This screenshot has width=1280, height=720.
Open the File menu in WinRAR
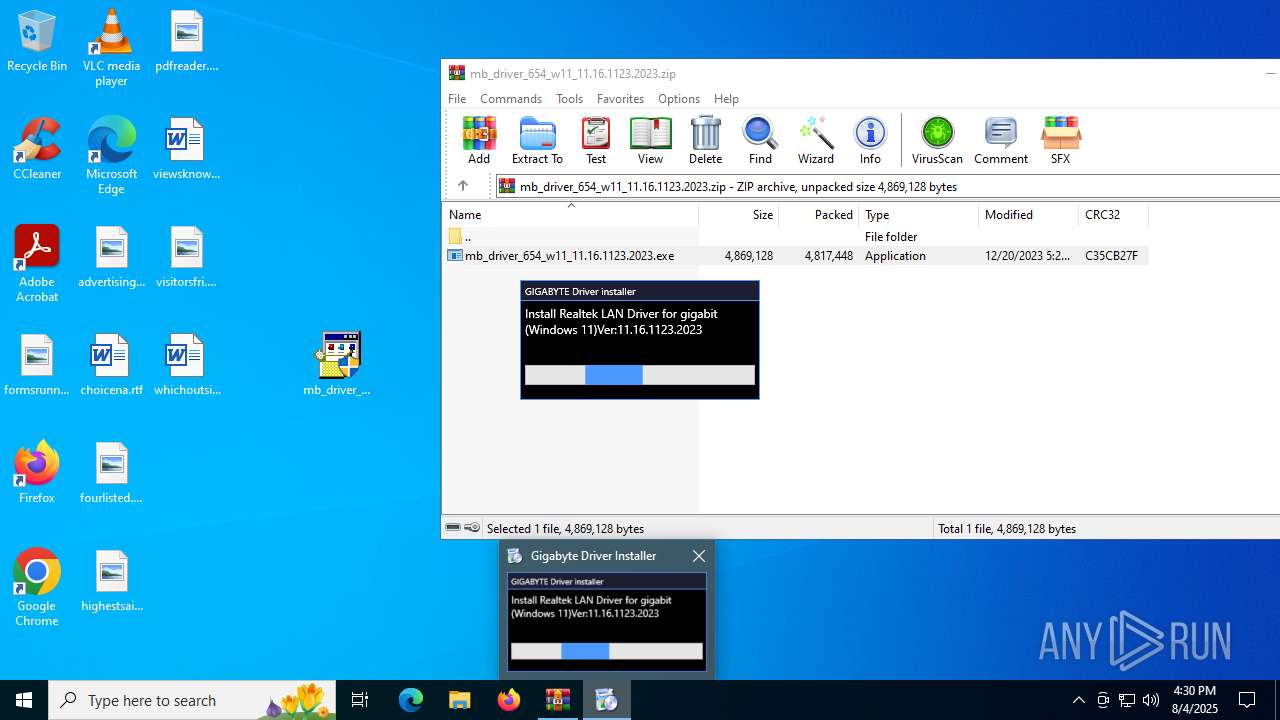[457, 99]
